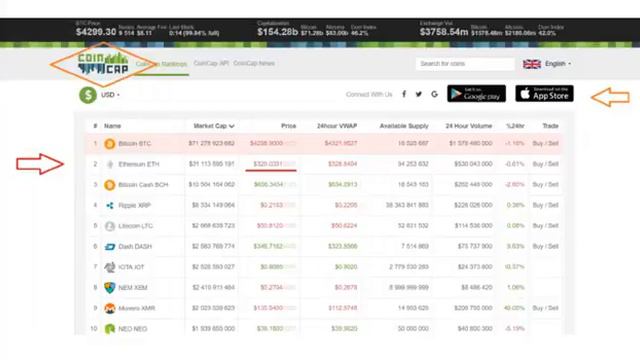Click the 24hour VWAP column header
Image resolution: width=640 pixels, height=360 pixels.
pos(337,126)
